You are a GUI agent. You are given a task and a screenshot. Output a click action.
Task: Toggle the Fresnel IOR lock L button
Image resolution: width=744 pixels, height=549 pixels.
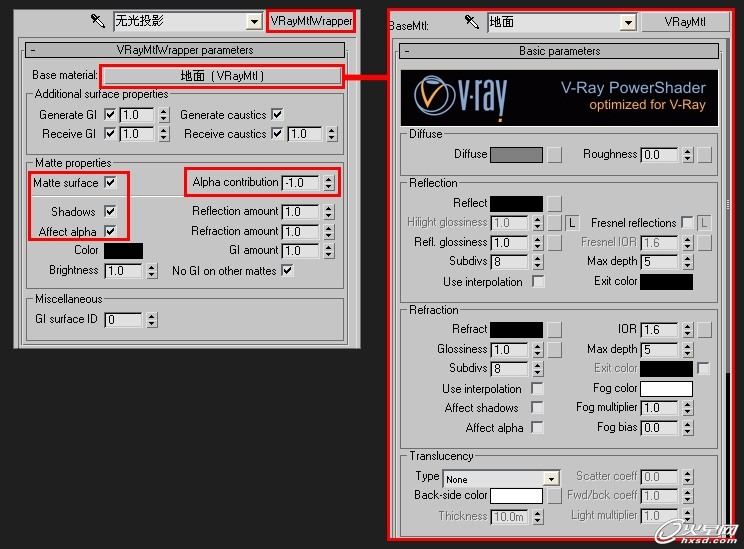point(704,222)
